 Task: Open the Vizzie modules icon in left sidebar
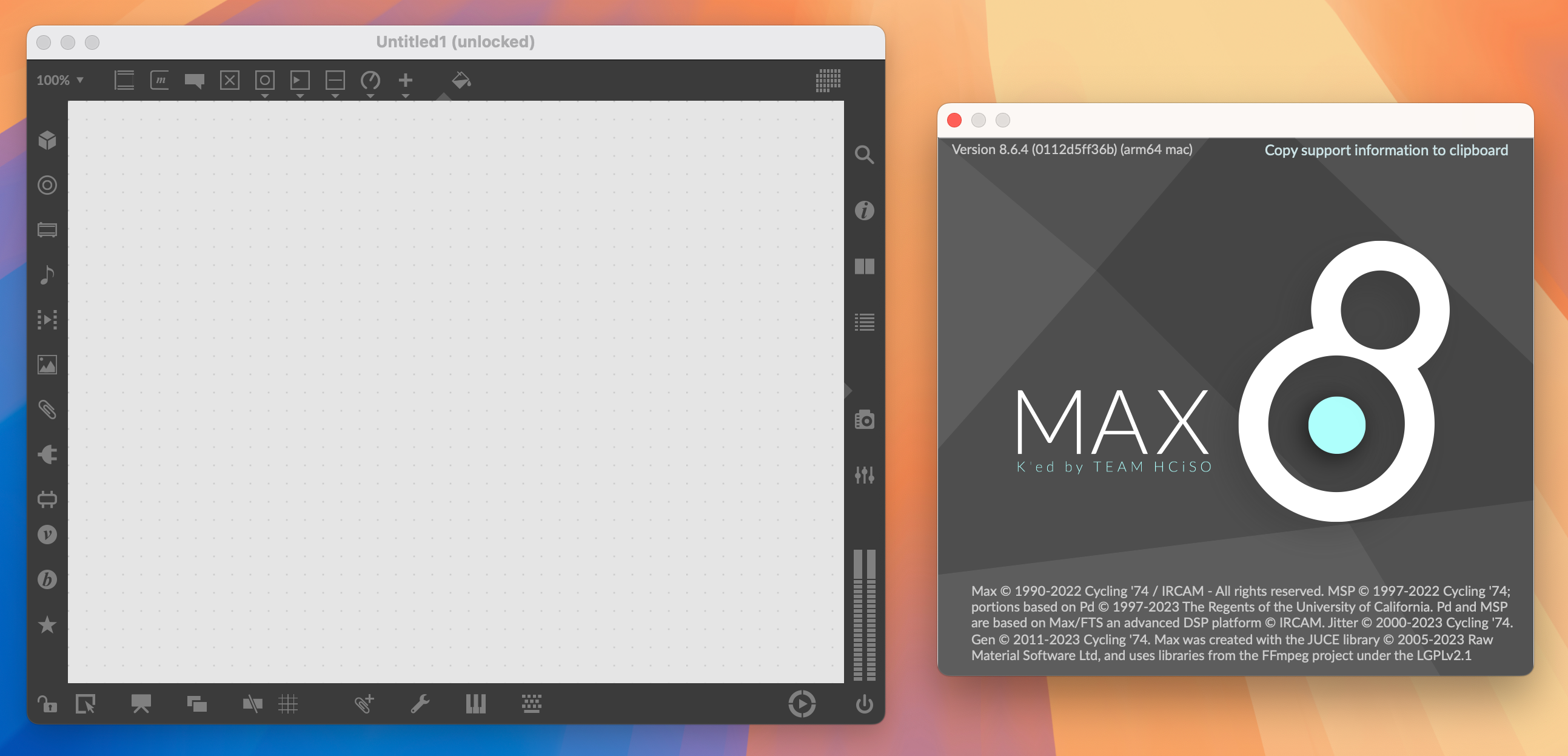tap(47, 231)
